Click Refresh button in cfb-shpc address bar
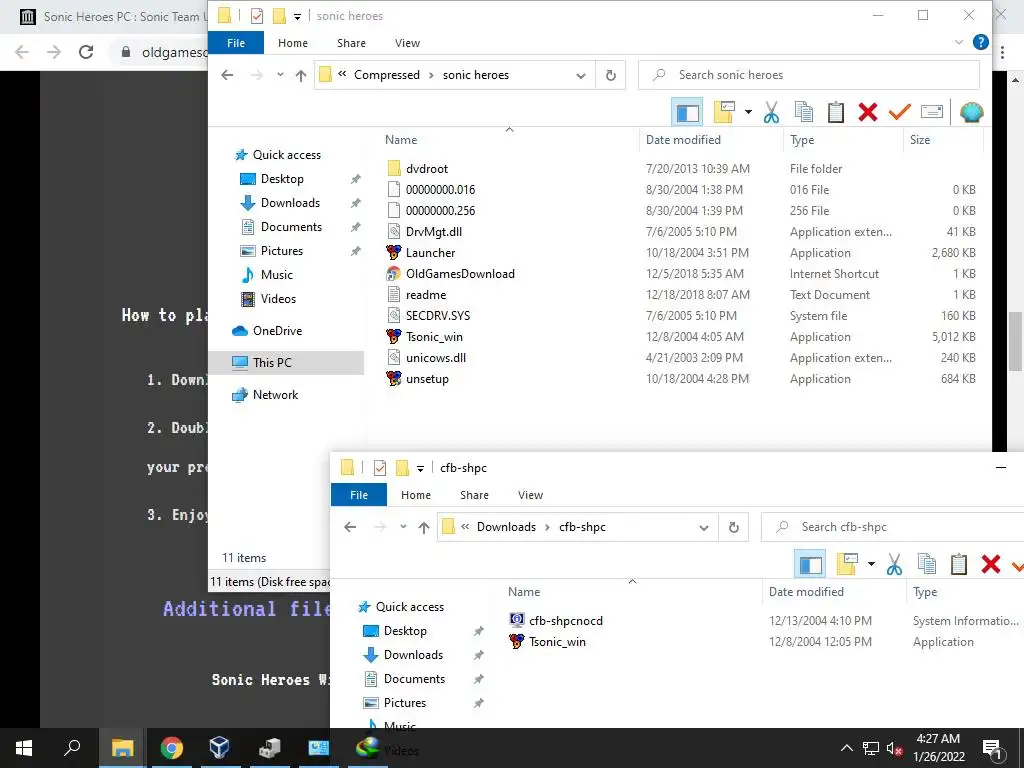This screenshot has width=1024, height=768. 733,527
